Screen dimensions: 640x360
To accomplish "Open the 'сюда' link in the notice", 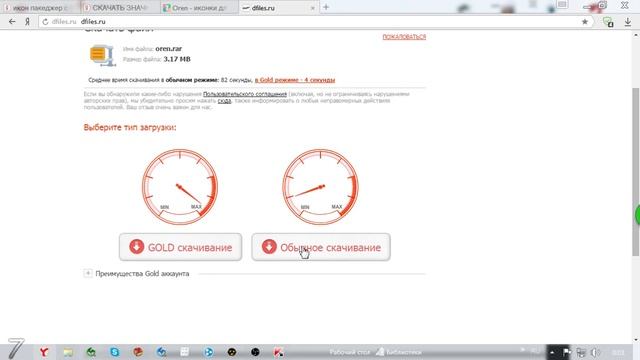I will point(224,100).
